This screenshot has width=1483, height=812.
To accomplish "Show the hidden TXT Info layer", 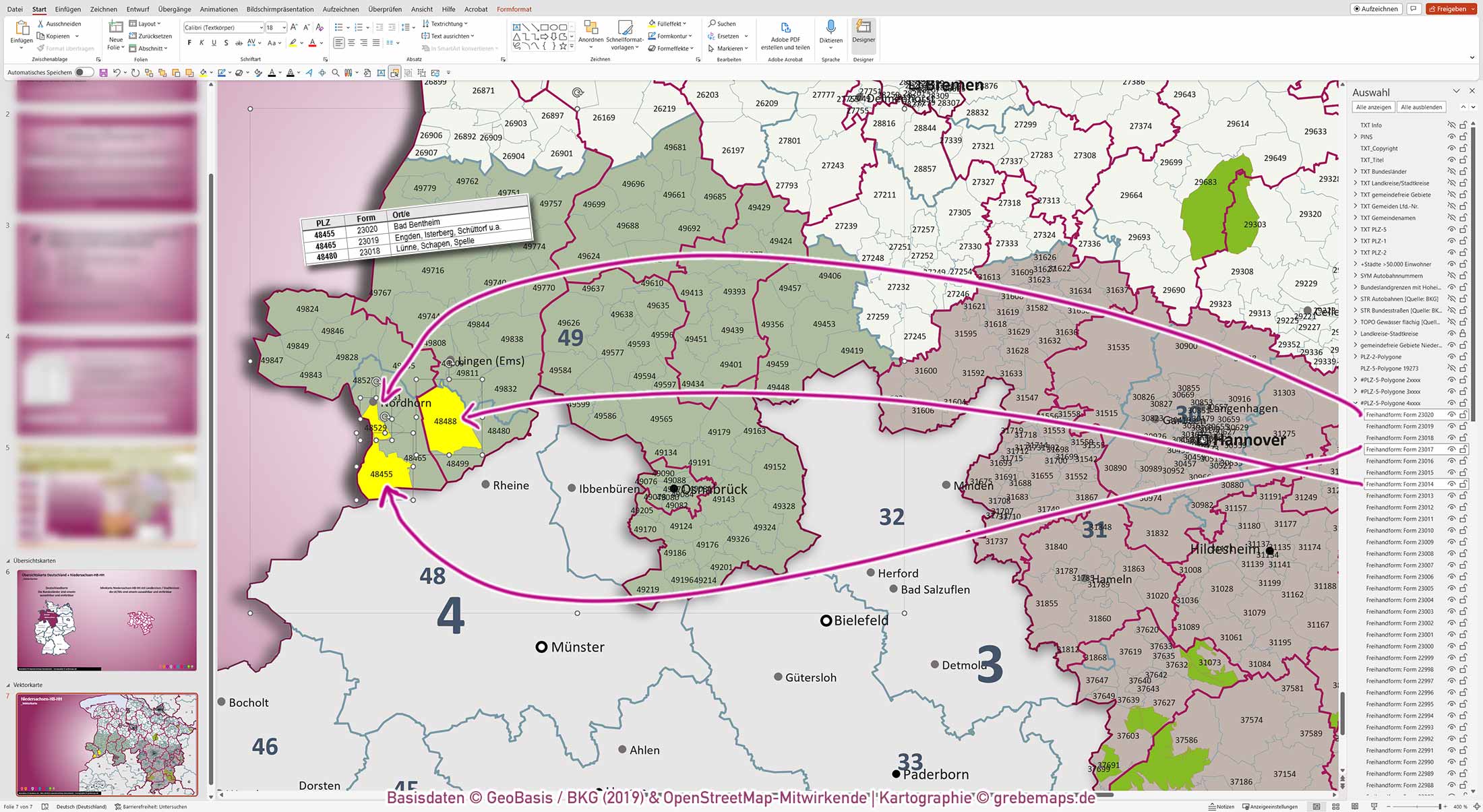I will [1451, 125].
